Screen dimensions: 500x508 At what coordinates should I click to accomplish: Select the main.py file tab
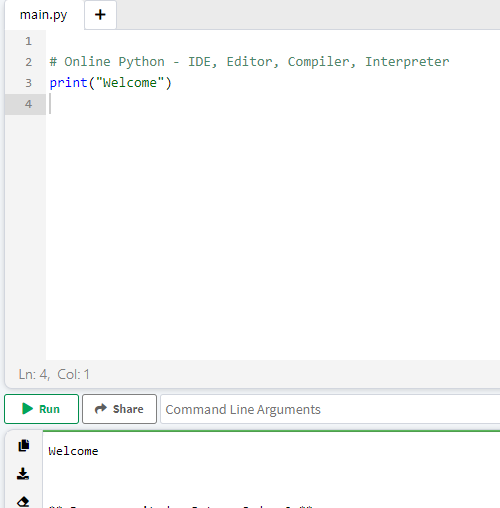pyautogui.click(x=44, y=15)
